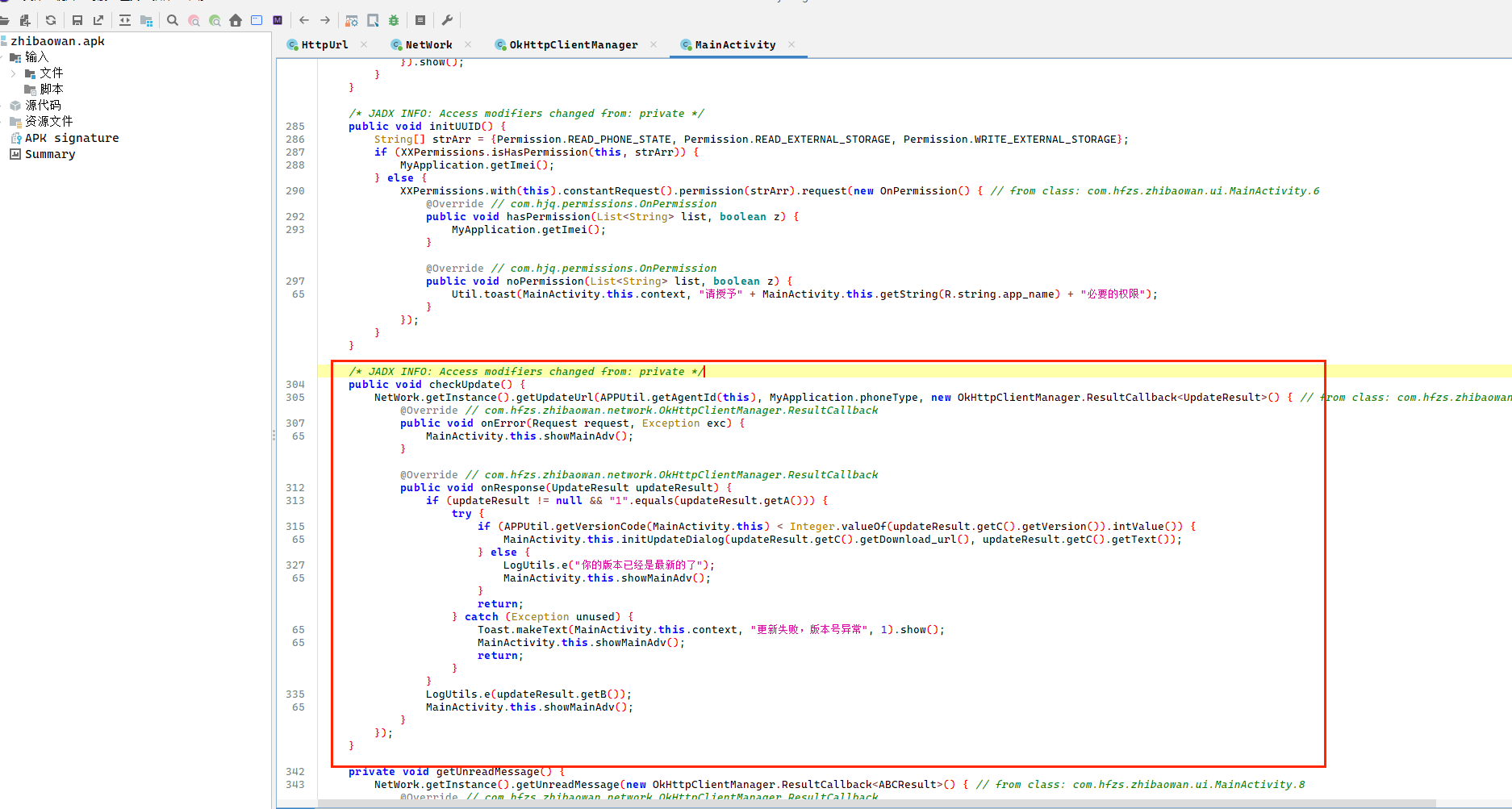The width and height of the screenshot is (1512, 809).
Task: Go to main activity via home icon
Action: [236, 20]
